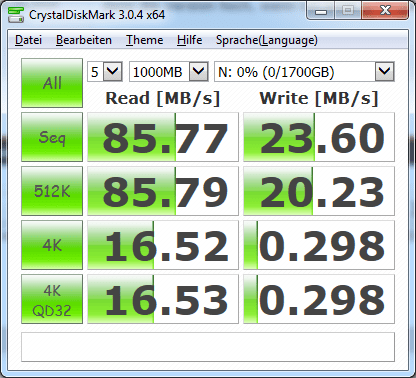Start all benchmarks with the All button

pos(52,83)
